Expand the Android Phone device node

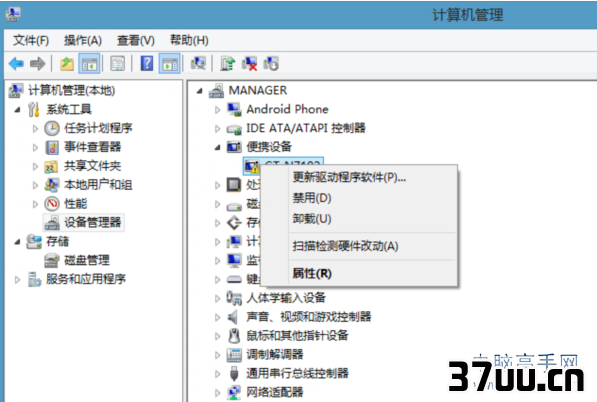click(217, 110)
